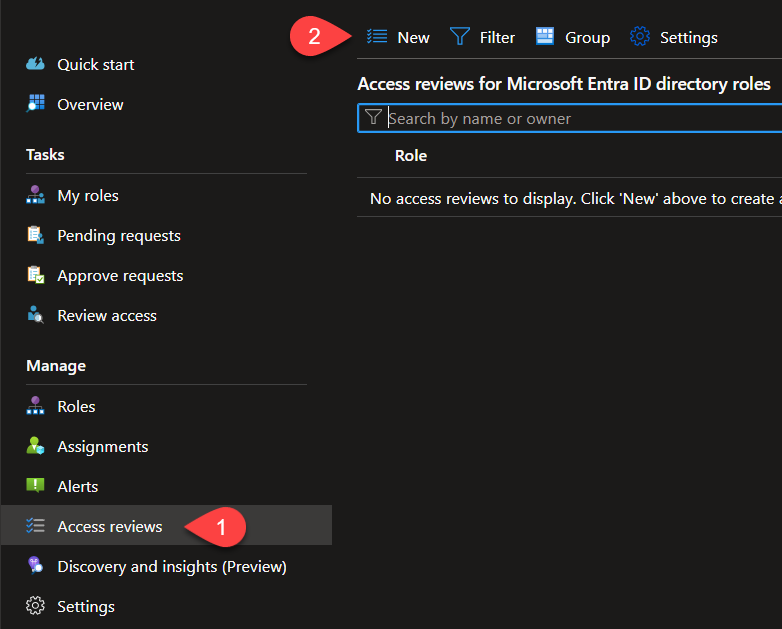Select Access reviews in sidebar
The height and width of the screenshot is (629, 782).
click(167, 525)
